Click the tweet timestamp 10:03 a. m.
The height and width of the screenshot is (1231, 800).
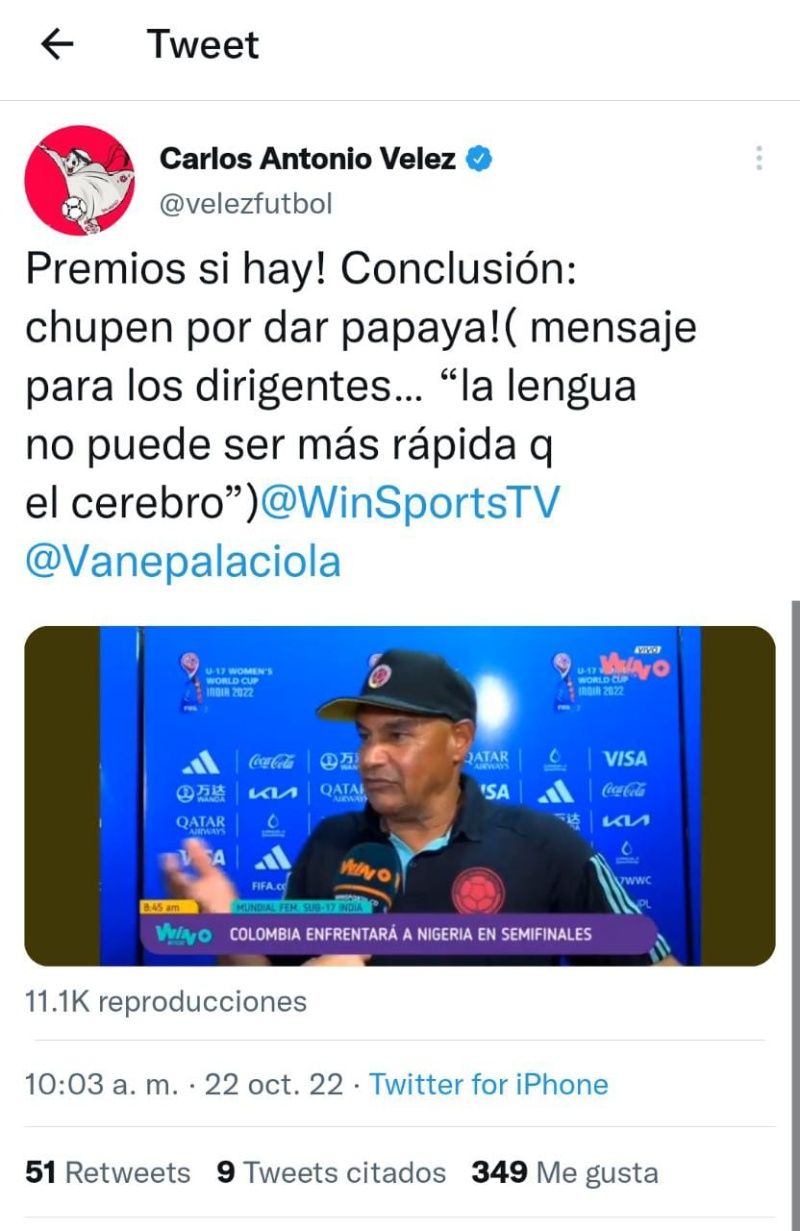[x=102, y=1084]
